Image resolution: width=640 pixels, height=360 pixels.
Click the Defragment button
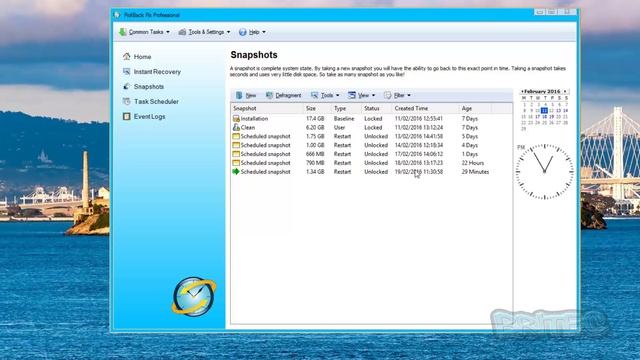tap(283, 95)
